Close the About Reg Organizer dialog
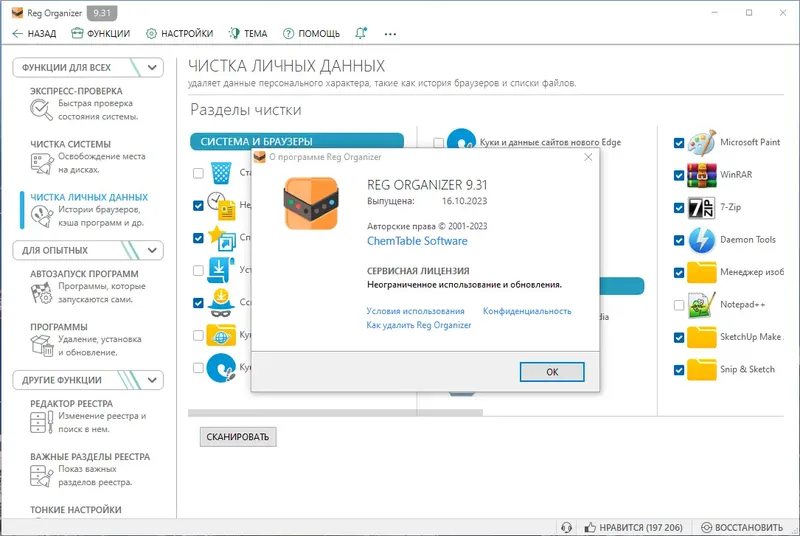 588,157
